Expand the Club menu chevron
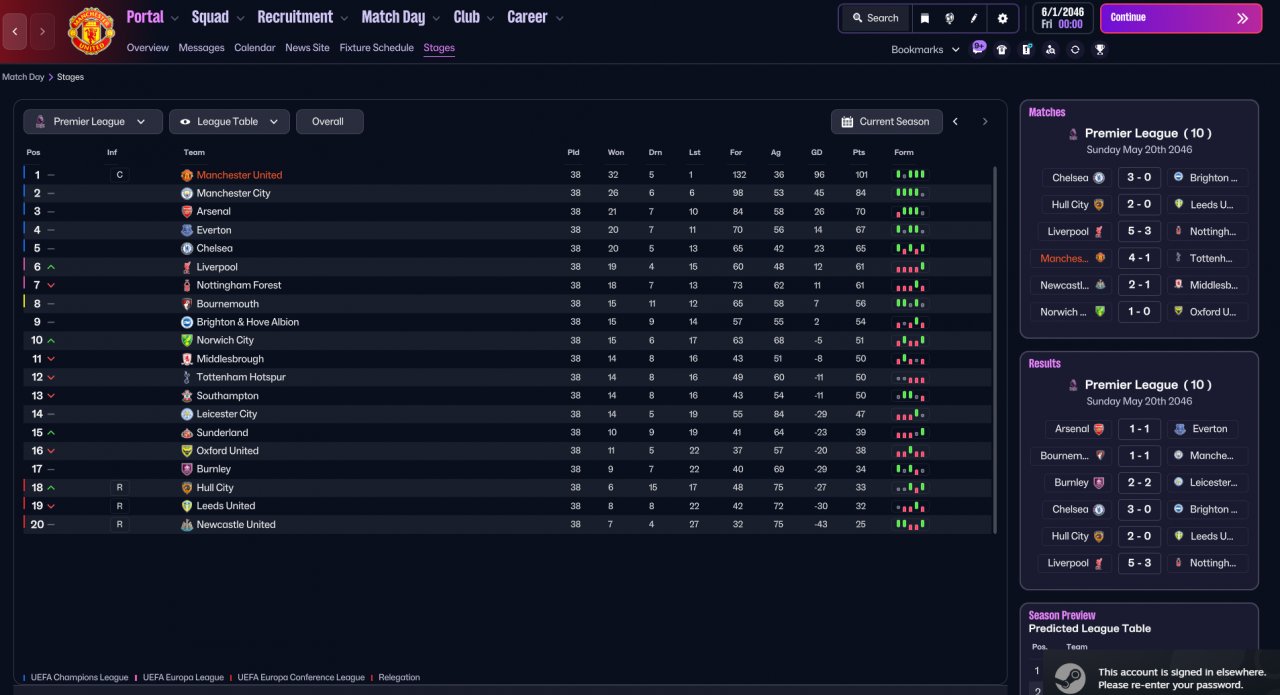Viewport: 1280px width, 695px height. pyautogui.click(x=491, y=18)
